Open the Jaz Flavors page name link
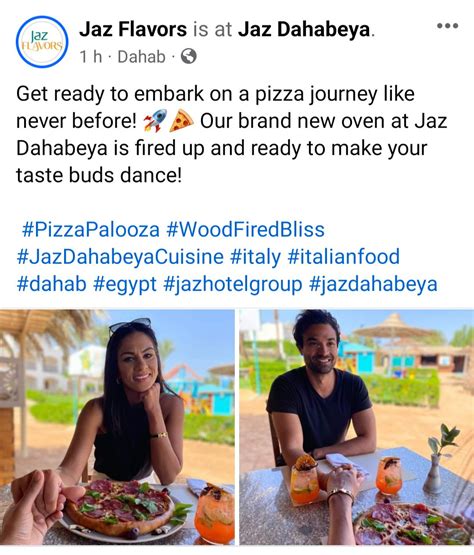 point(133,29)
